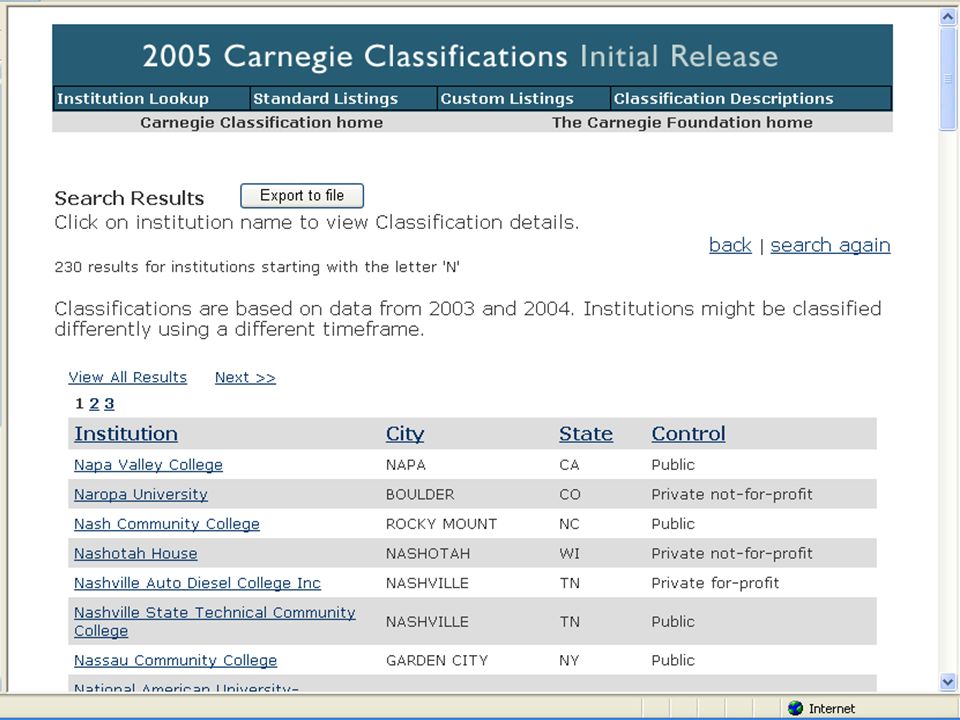Viewport: 960px width, 720px height.
Task: Click the scrollbar up arrow
Action: pos(948,17)
